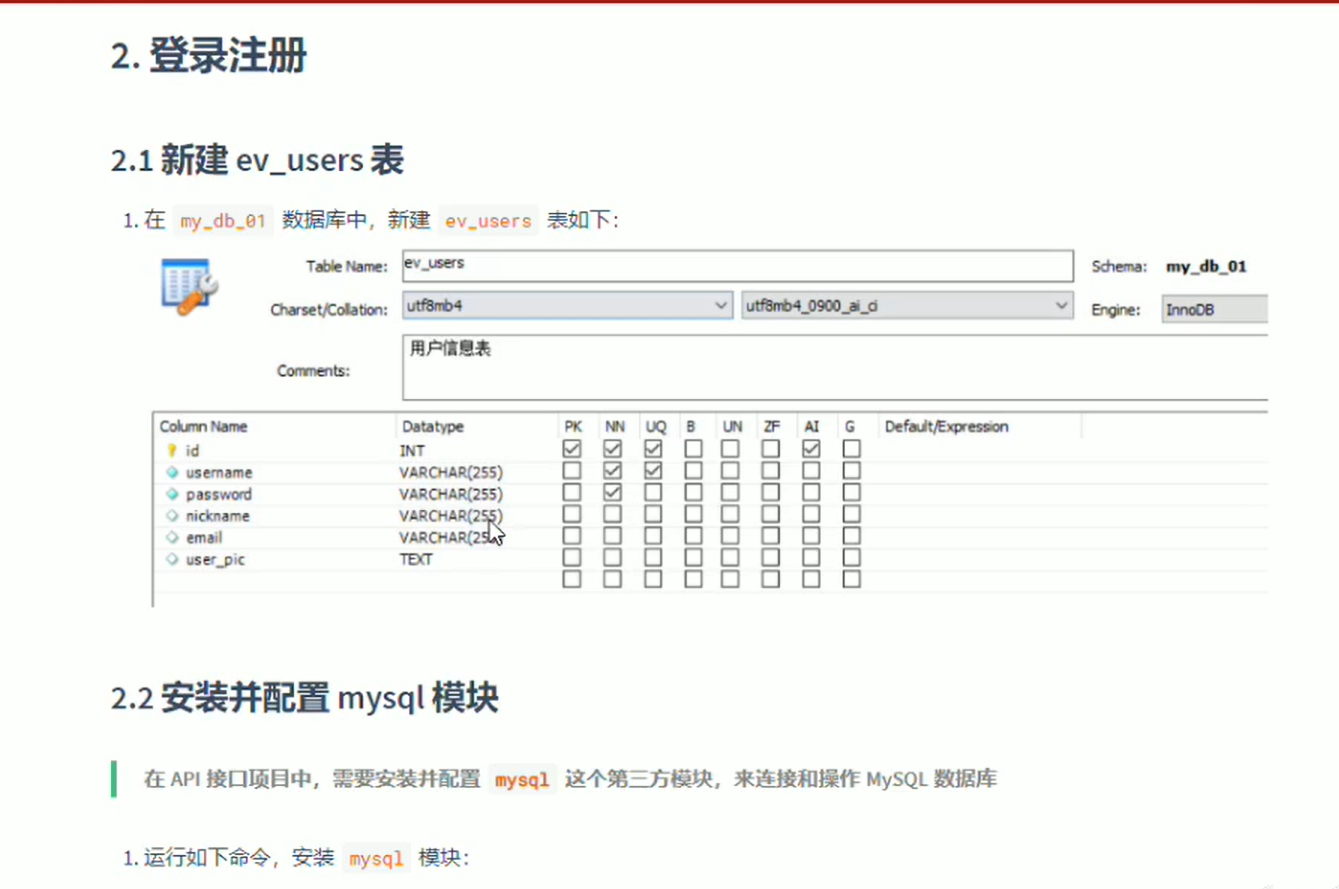The image size is (1339, 889).
Task: Click the my_db_01 schema name
Action: pos(1206,267)
